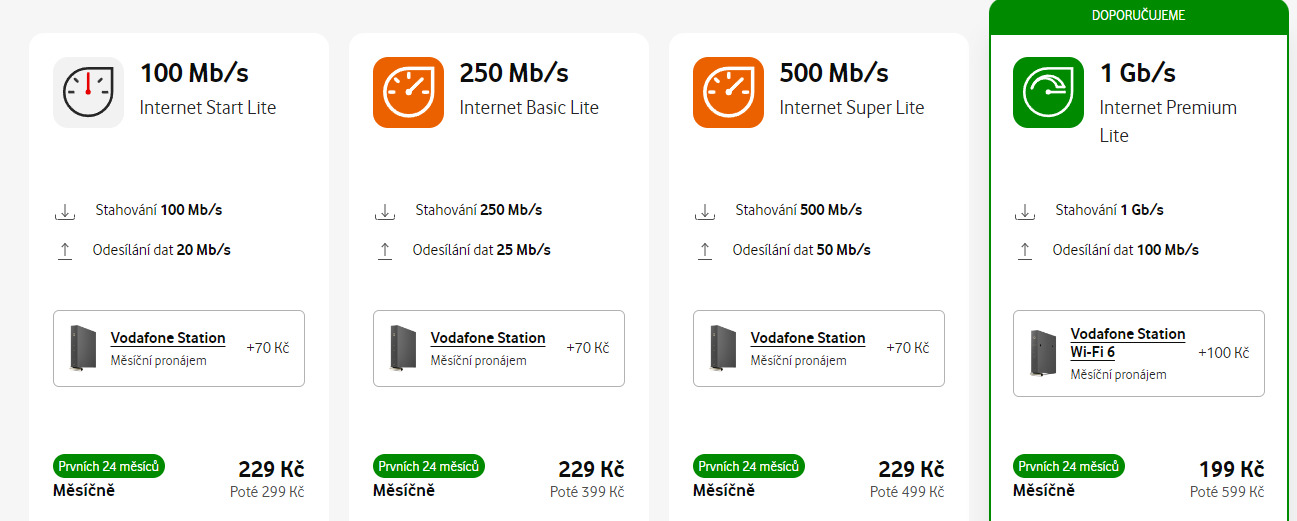The height and width of the screenshot is (521, 1297).
Task: Click the 199 Kč price in Premium Lite
Action: 1231,469
